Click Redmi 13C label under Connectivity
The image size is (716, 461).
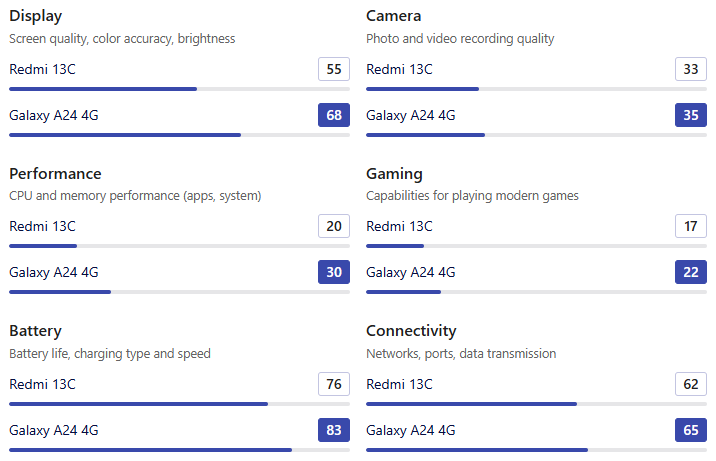click(x=400, y=384)
